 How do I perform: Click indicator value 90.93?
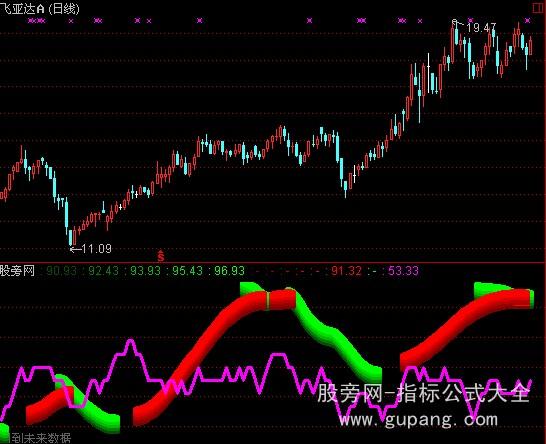(61, 271)
